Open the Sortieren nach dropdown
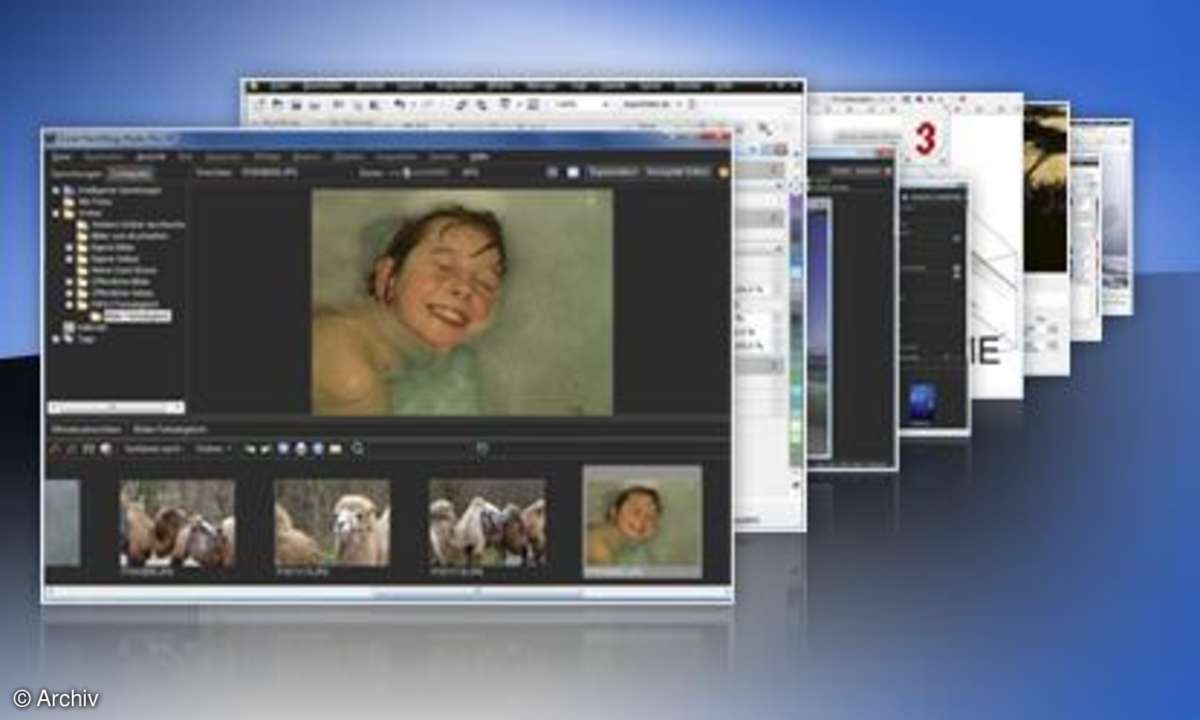The width and height of the screenshot is (1200, 720). tap(153, 450)
